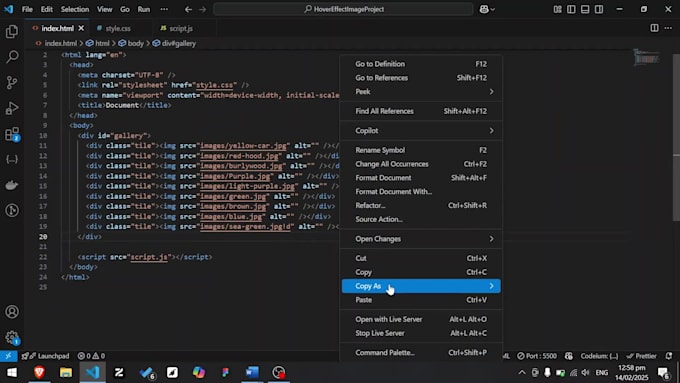This screenshot has width=680, height=383.
Task: Open Brave browser from taskbar
Action: click(x=39, y=372)
